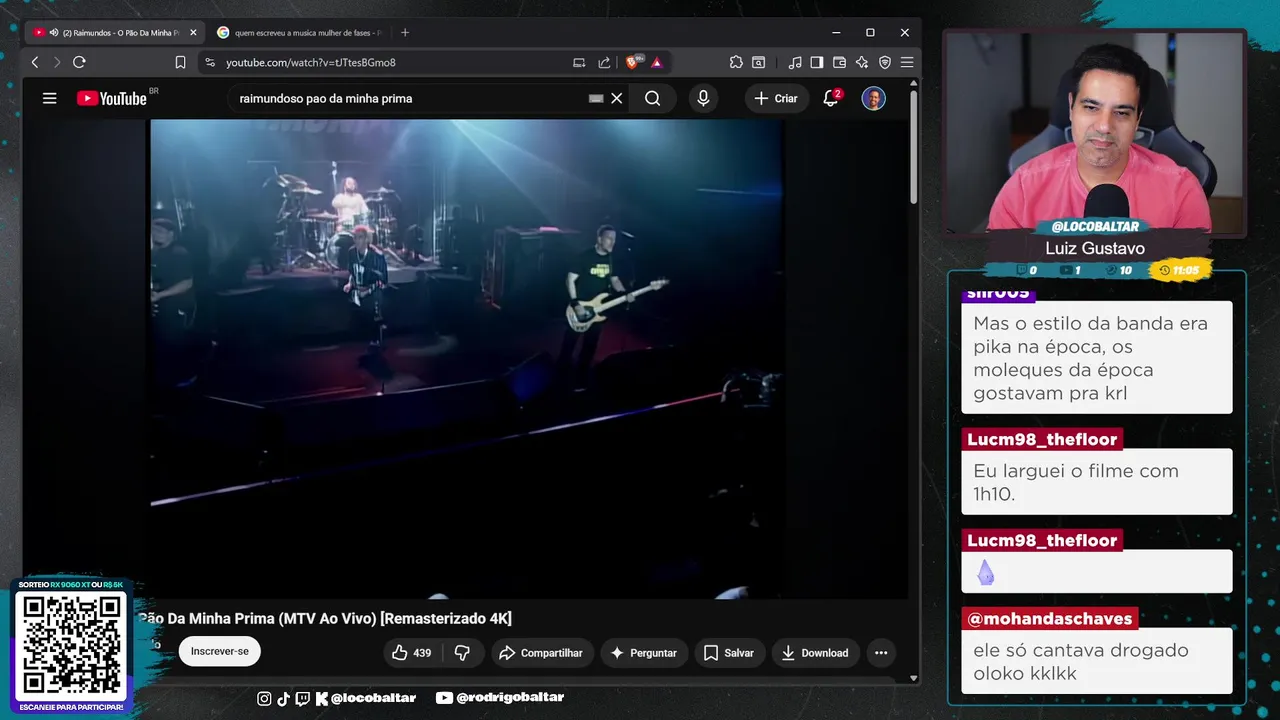Click the Perguntar button
The width and height of the screenshot is (1280, 720).
pos(644,653)
